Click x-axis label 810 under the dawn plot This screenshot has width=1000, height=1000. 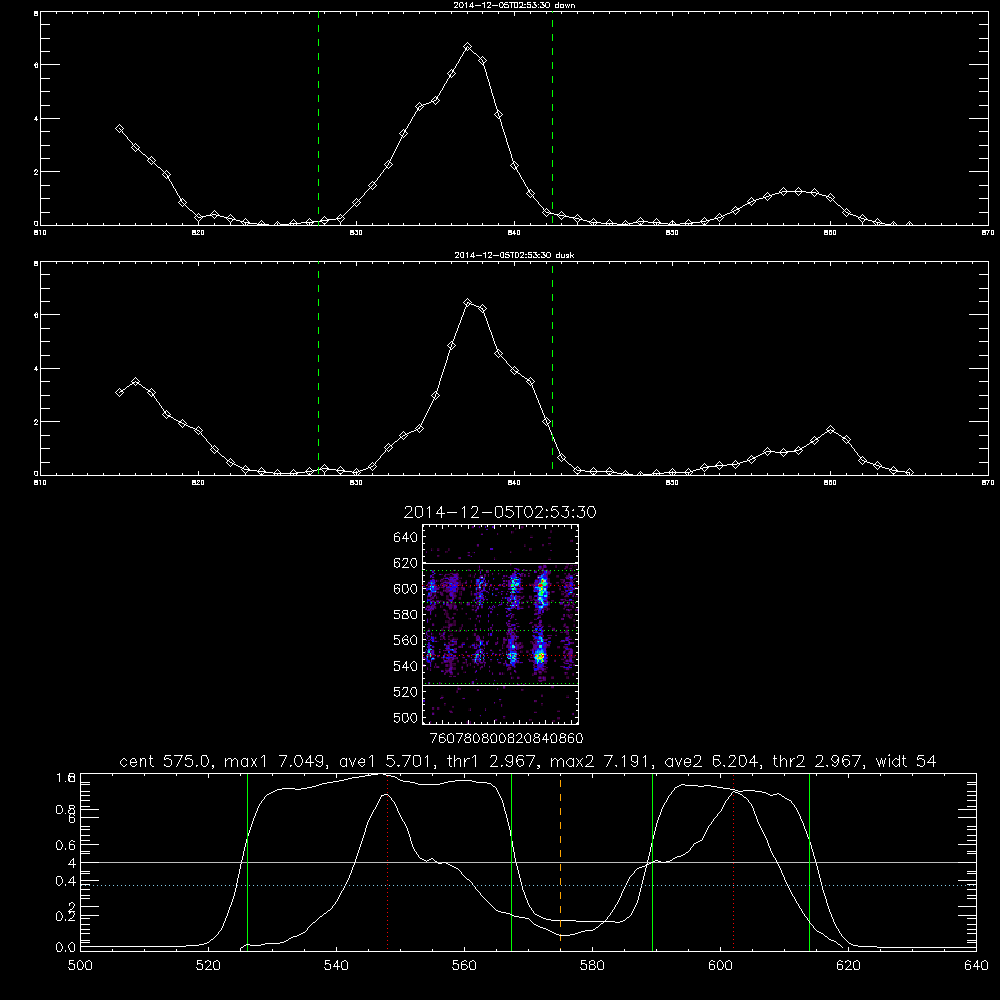coord(40,233)
